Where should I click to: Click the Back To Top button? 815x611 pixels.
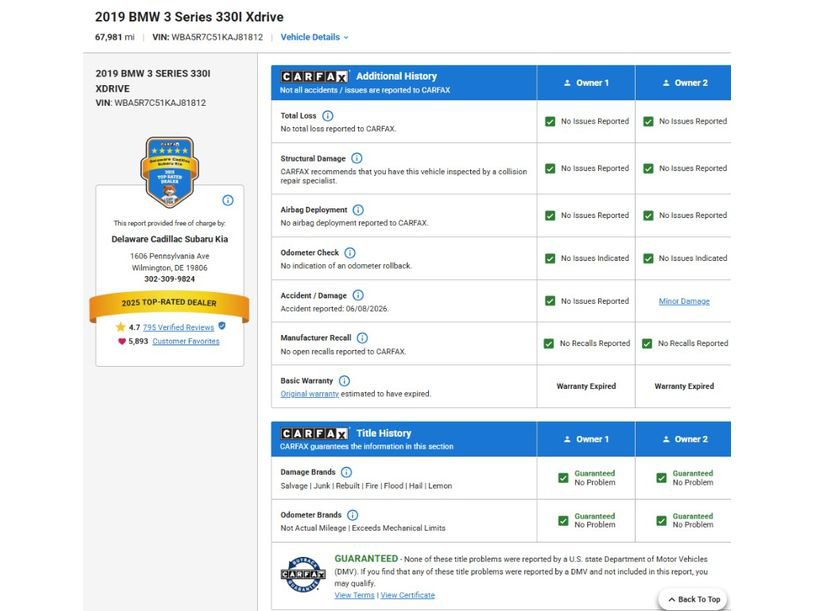(693, 599)
